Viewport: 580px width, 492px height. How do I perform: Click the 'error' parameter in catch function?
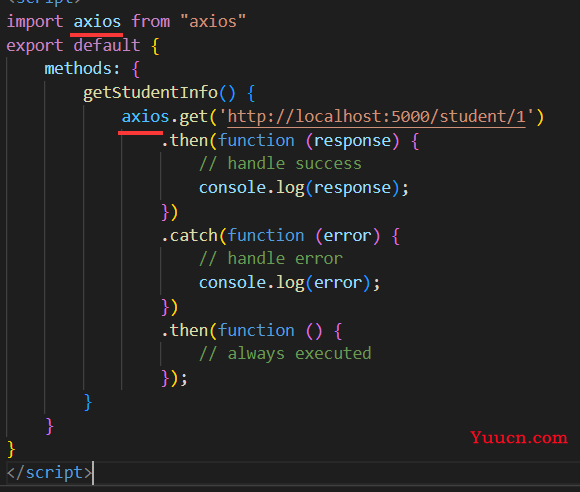tap(347, 236)
